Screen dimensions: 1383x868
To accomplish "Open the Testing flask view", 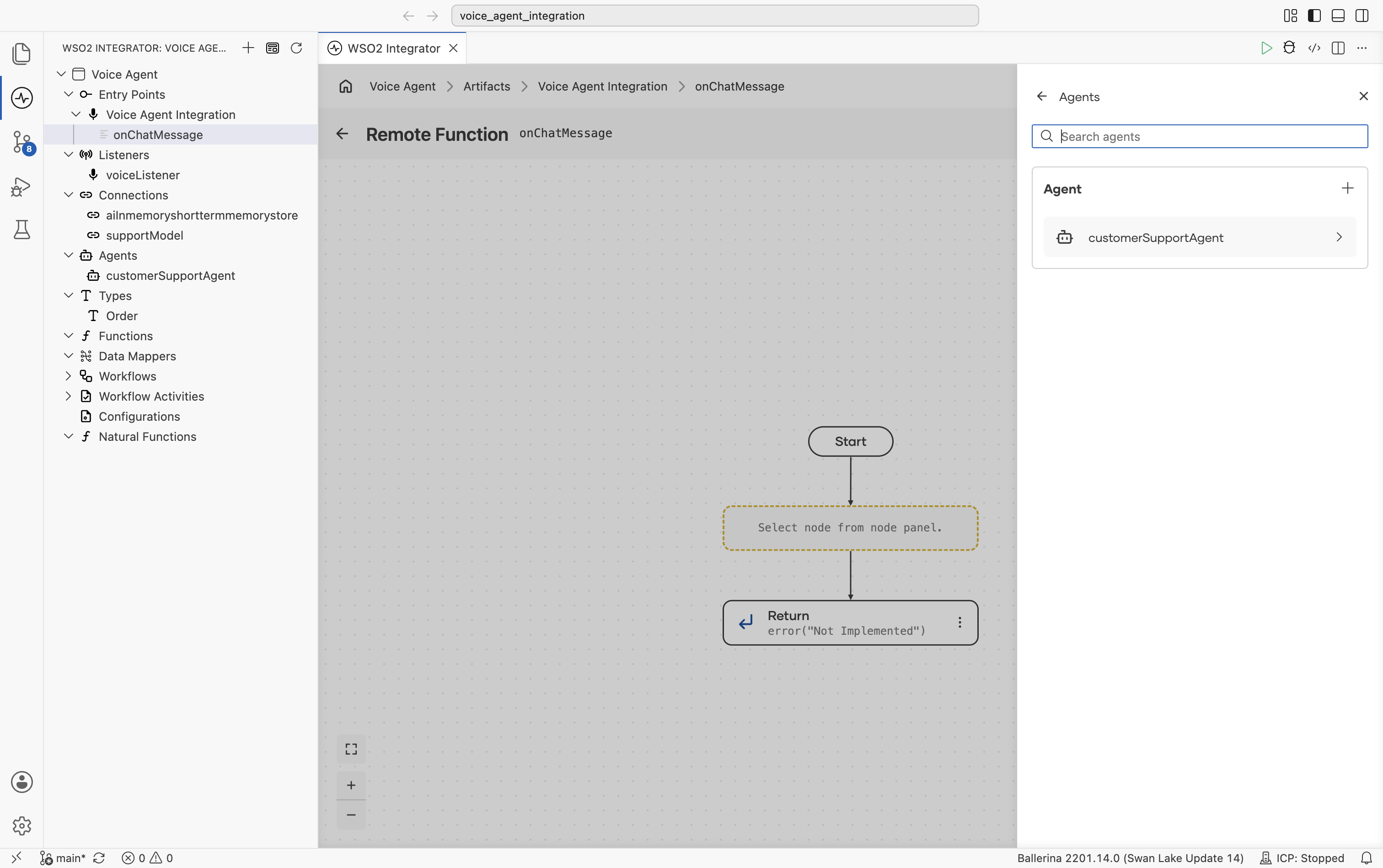I will (21, 230).
